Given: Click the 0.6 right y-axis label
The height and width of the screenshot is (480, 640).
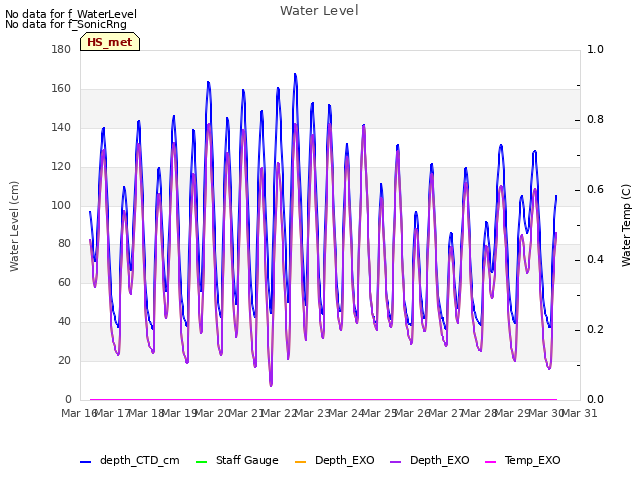Looking at the screenshot, I should click(595, 189).
